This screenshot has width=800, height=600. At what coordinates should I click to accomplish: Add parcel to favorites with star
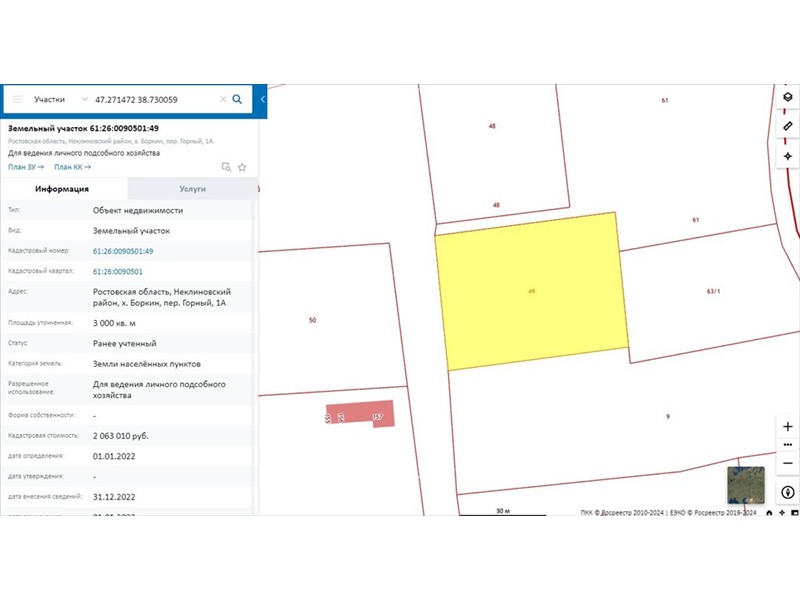[242, 167]
